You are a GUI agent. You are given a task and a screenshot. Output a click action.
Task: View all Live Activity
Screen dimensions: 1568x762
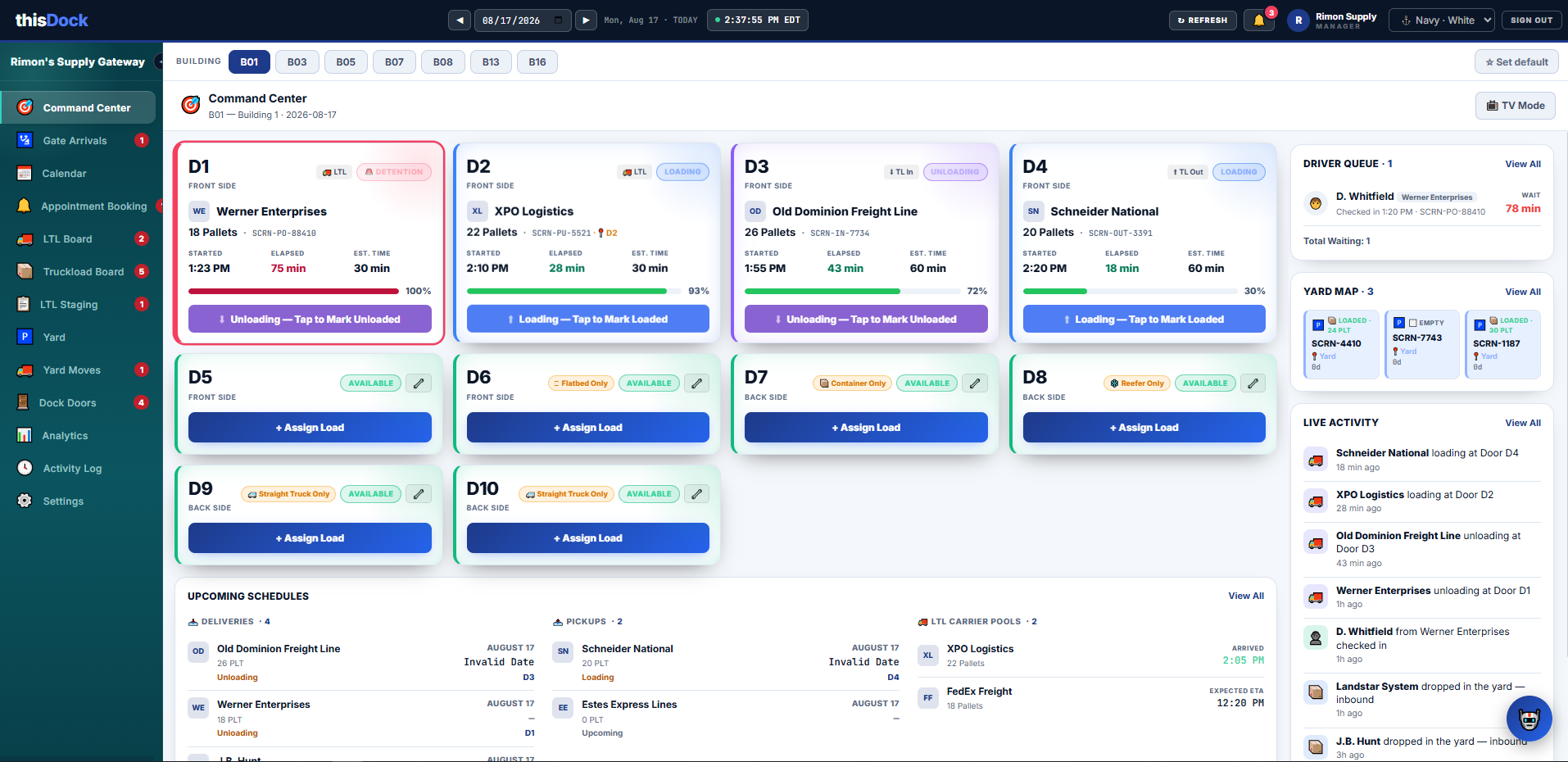(x=1523, y=423)
